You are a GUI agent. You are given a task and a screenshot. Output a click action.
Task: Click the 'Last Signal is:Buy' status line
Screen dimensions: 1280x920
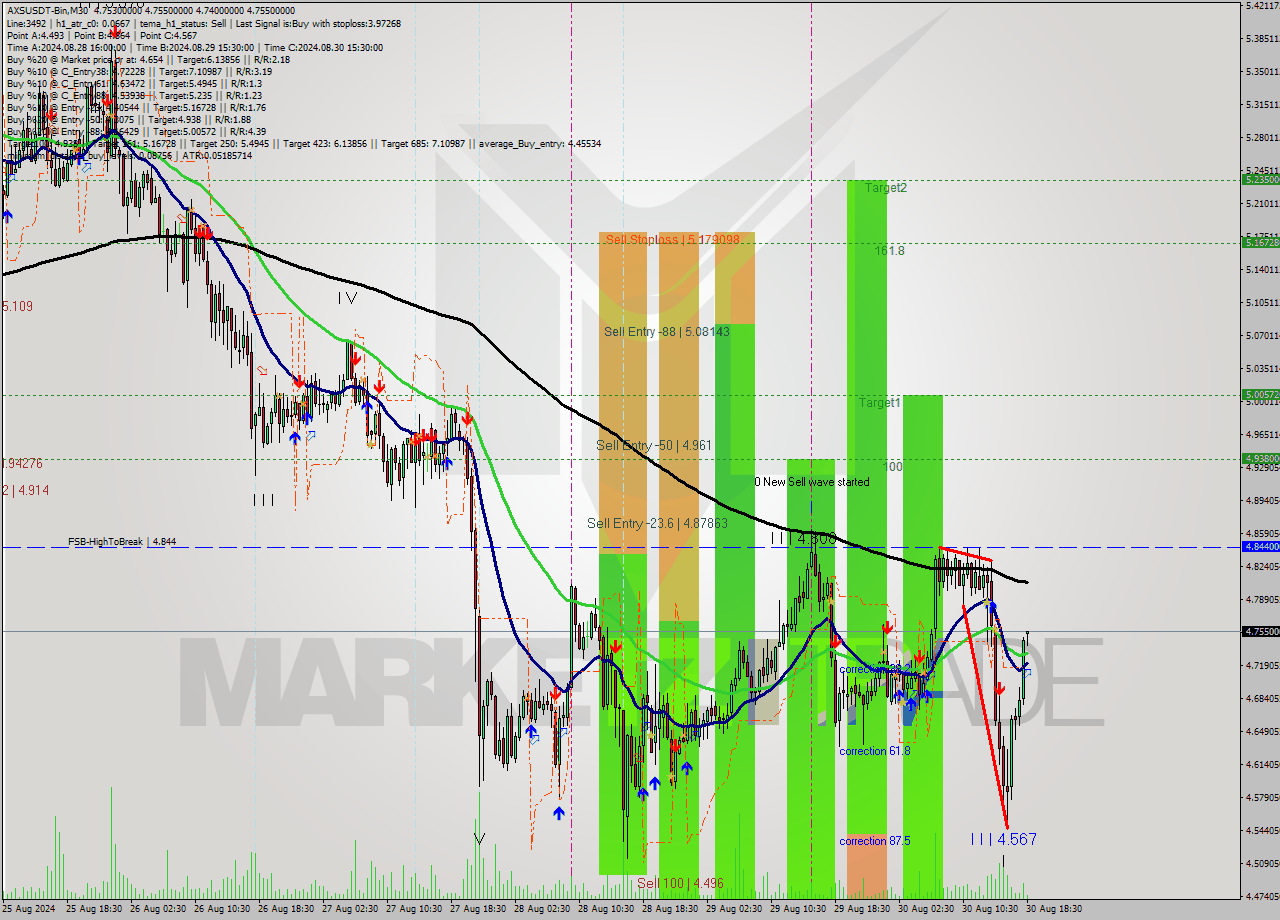point(318,23)
